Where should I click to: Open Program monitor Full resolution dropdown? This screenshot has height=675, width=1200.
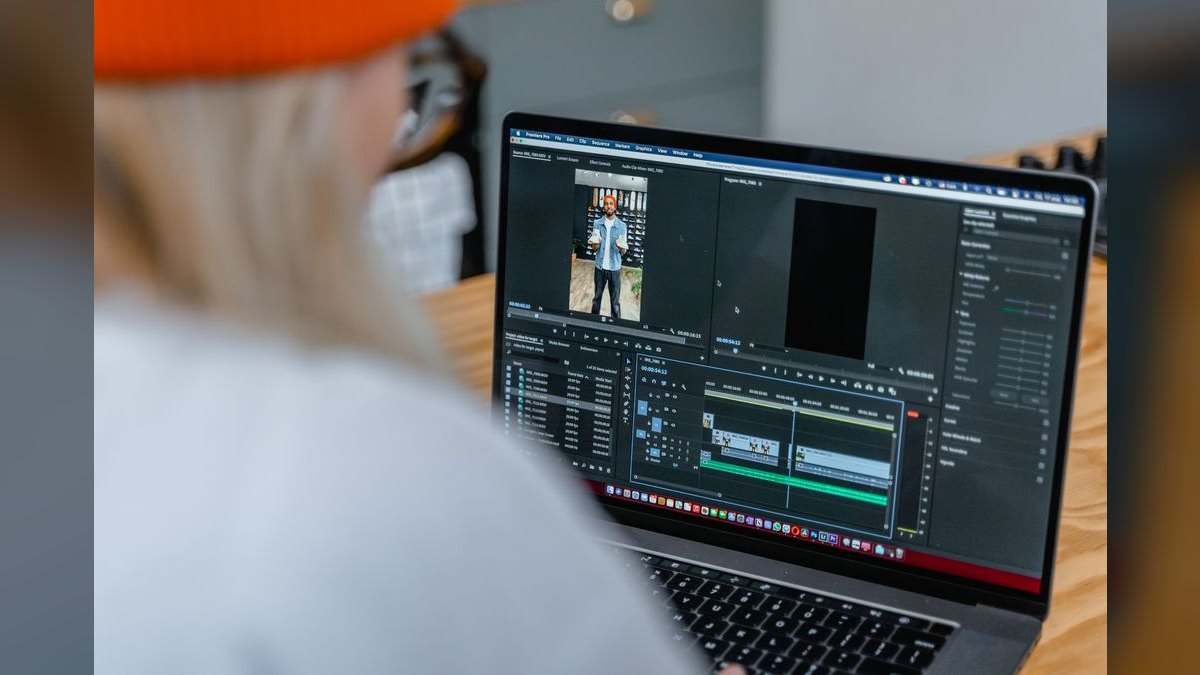[x=880, y=367]
